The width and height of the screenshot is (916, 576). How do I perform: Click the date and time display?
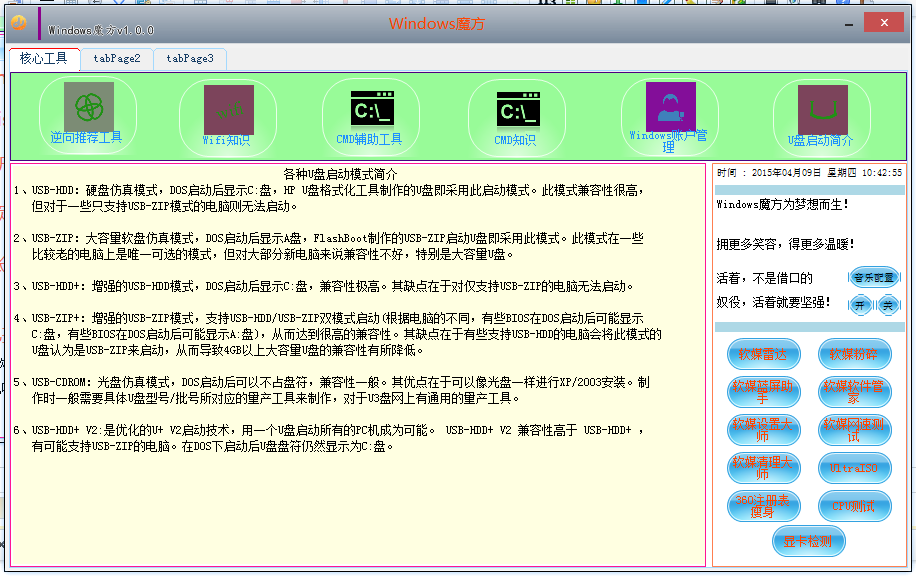(810, 173)
